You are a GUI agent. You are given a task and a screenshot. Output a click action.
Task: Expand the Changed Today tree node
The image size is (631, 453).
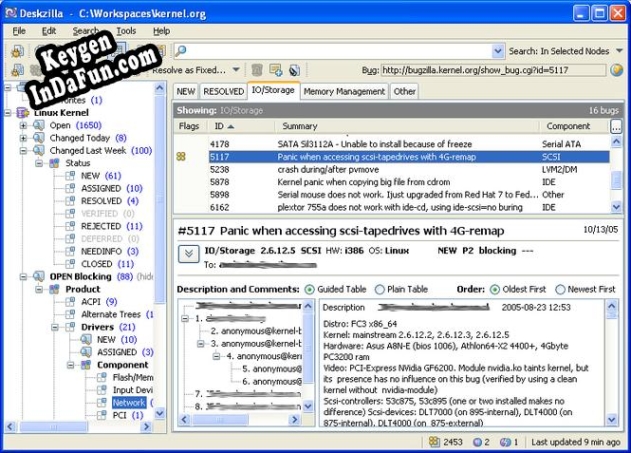tap(23, 138)
